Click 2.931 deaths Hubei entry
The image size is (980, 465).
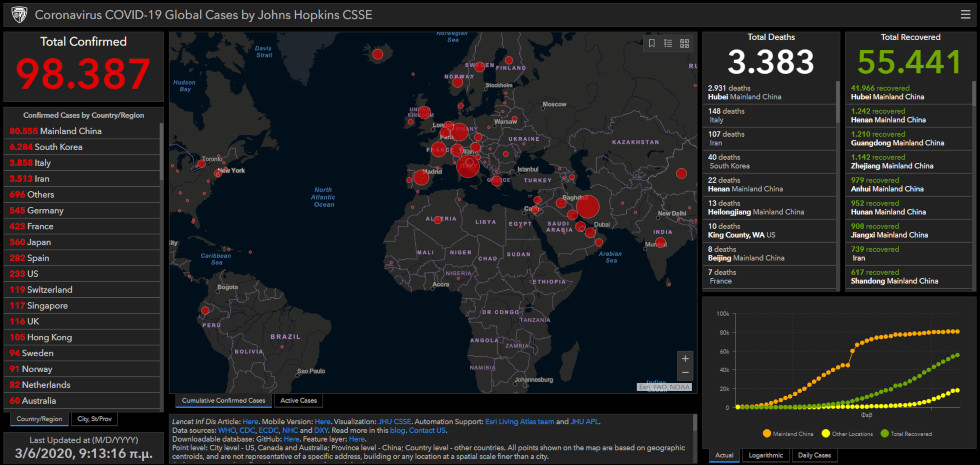770,92
